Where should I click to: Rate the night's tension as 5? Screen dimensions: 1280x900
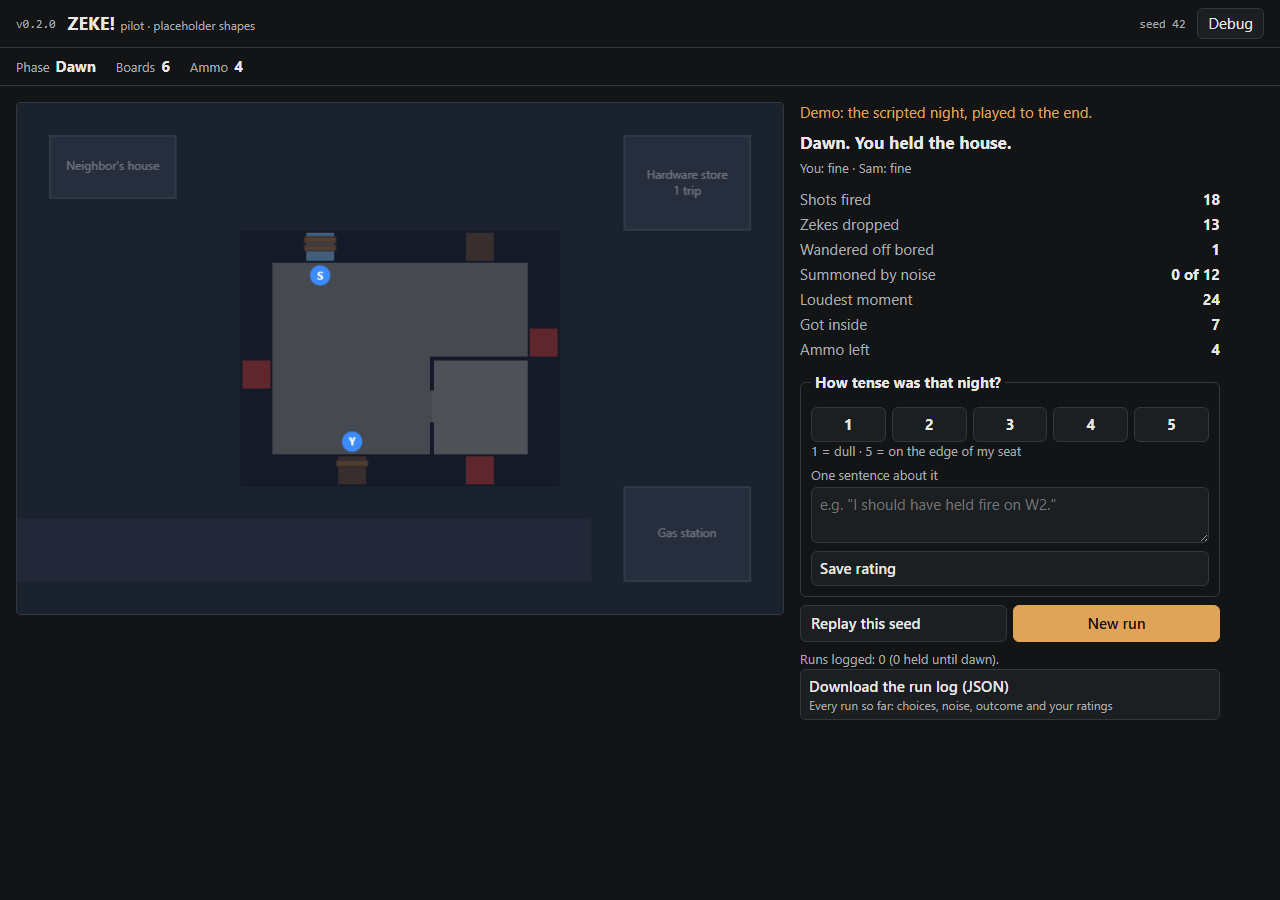click(1171, 425)
